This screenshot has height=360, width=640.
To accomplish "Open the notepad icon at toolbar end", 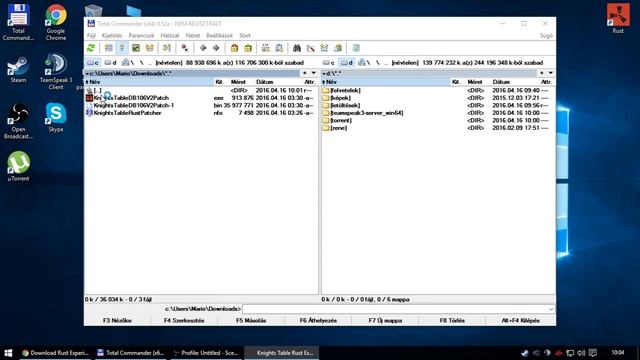I will [x=356, y=48].
